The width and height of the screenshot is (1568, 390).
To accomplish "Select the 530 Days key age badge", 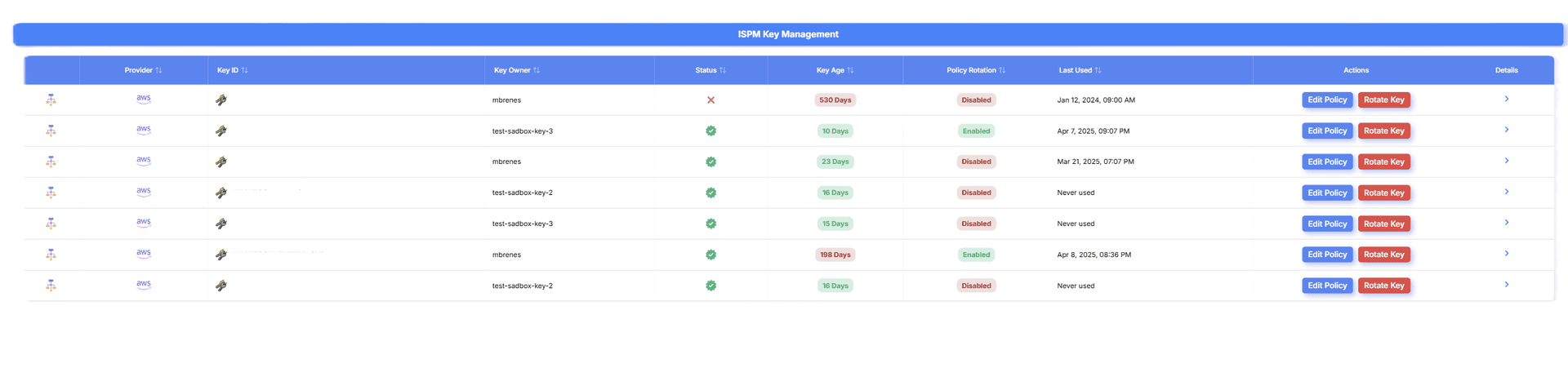I will click(x=835, y=100).
